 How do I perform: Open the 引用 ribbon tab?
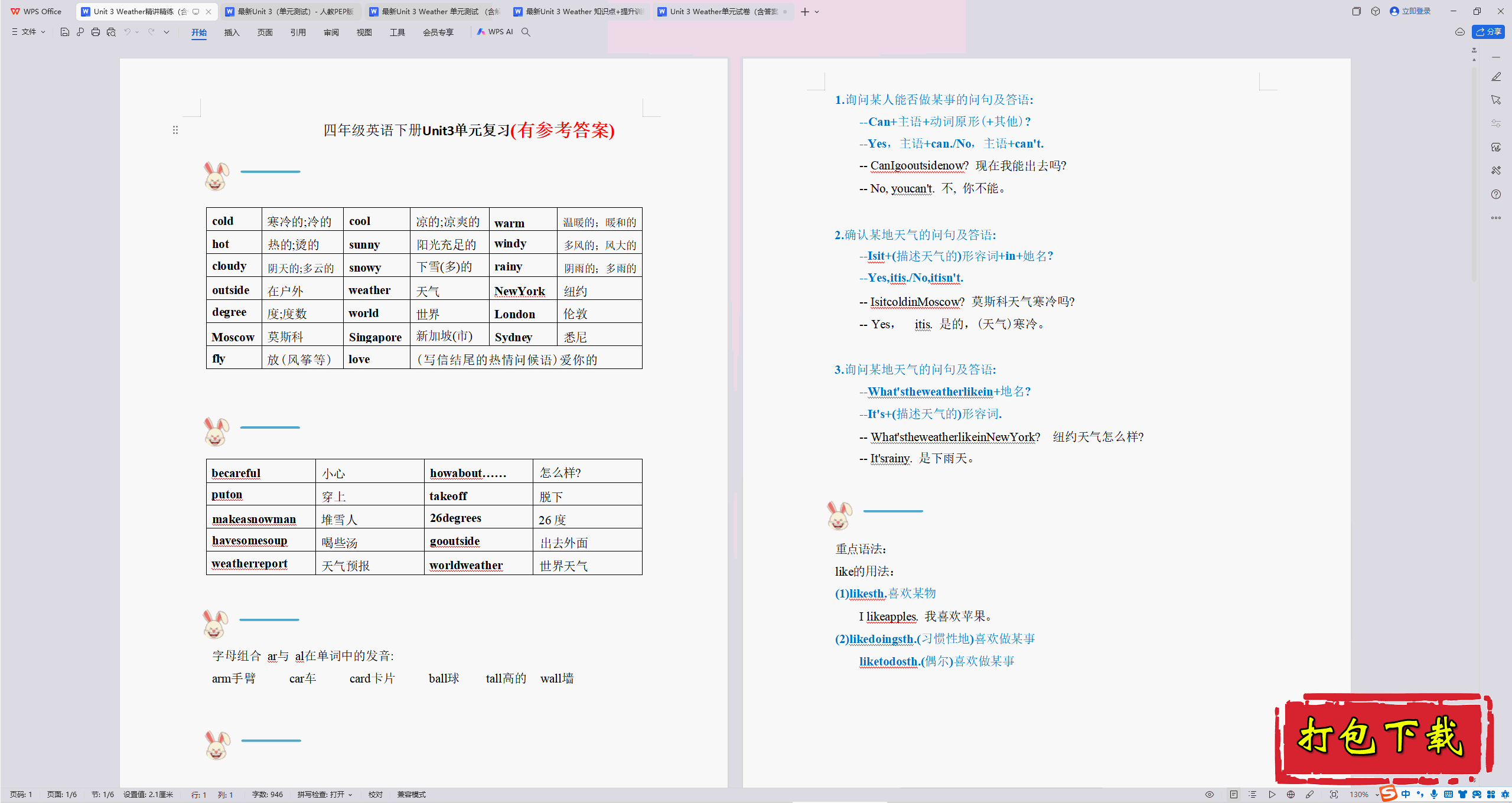298,32
